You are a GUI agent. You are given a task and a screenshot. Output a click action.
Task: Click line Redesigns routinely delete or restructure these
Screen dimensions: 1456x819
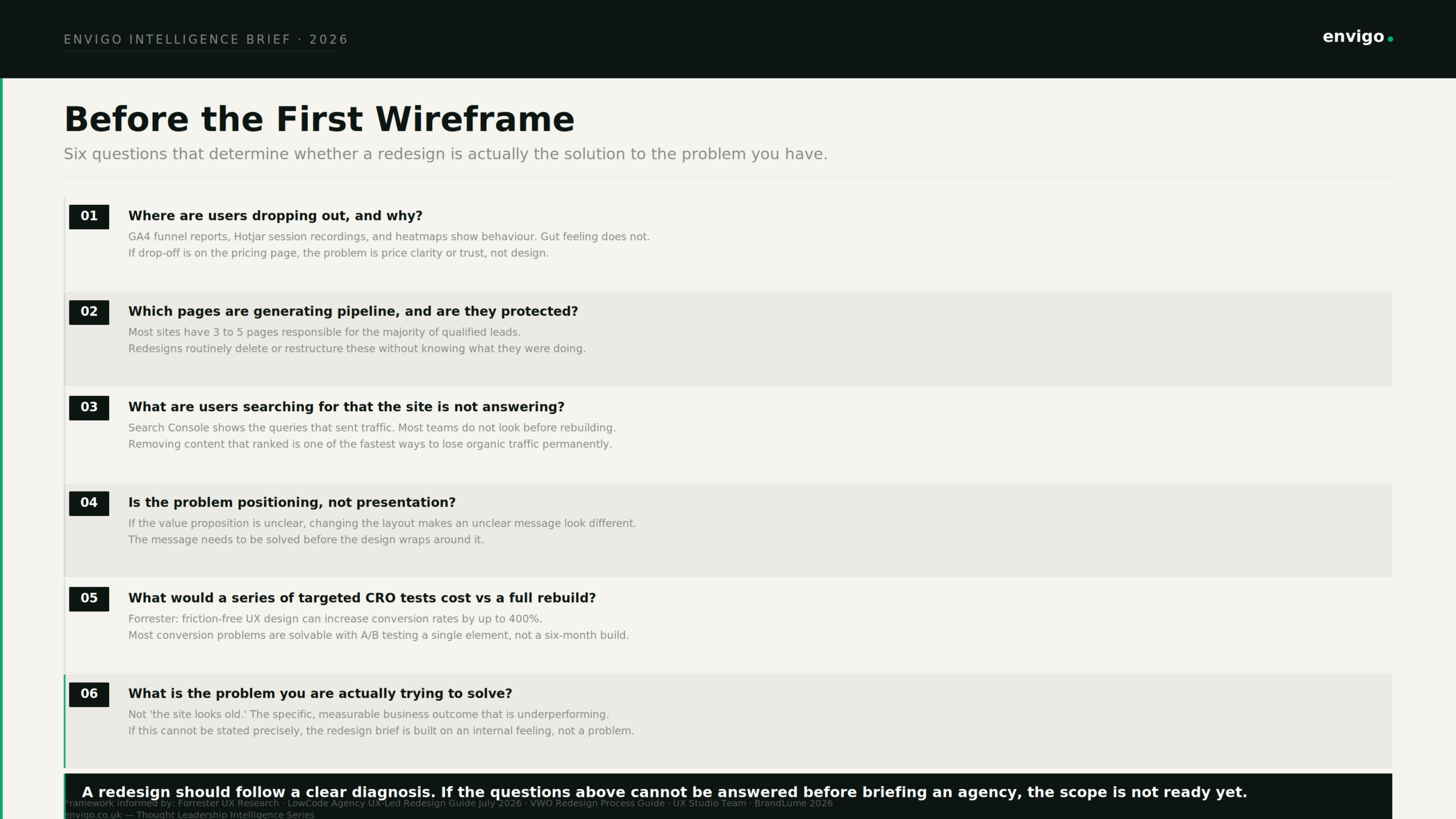357,349
